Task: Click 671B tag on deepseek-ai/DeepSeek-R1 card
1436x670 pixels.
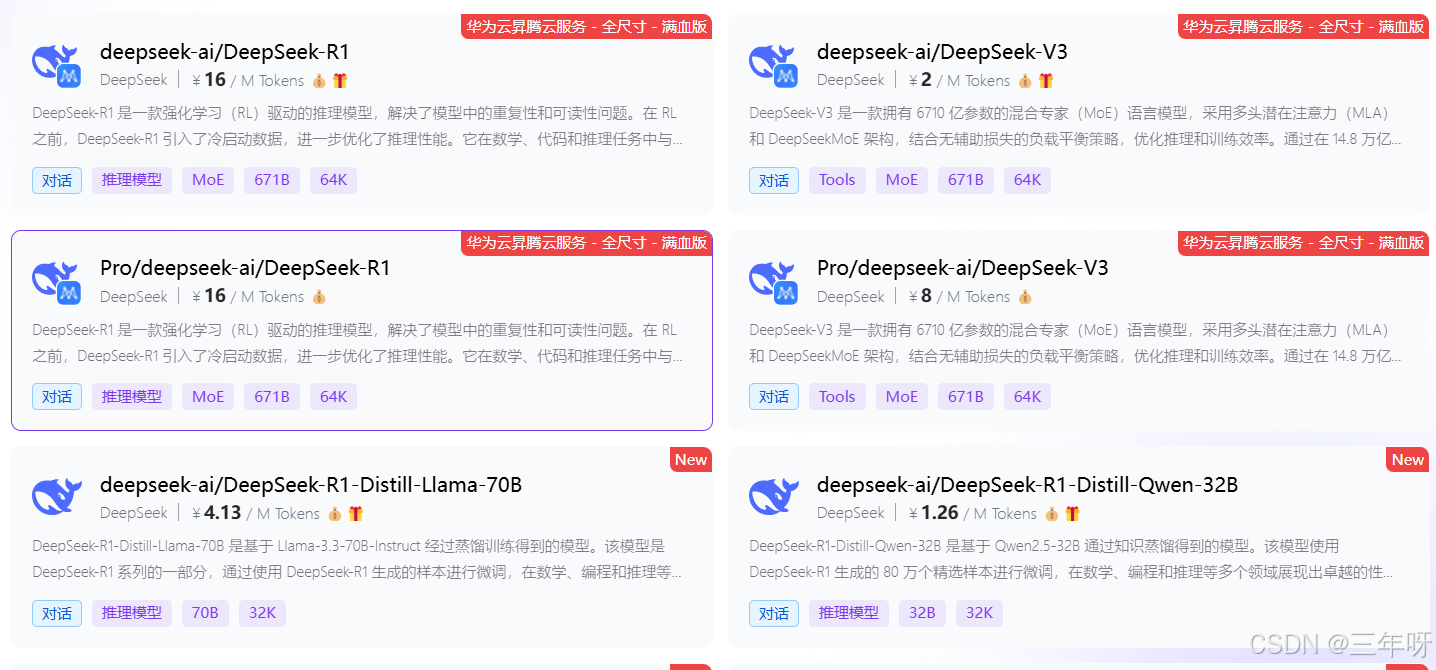Action: pos(272,180)
